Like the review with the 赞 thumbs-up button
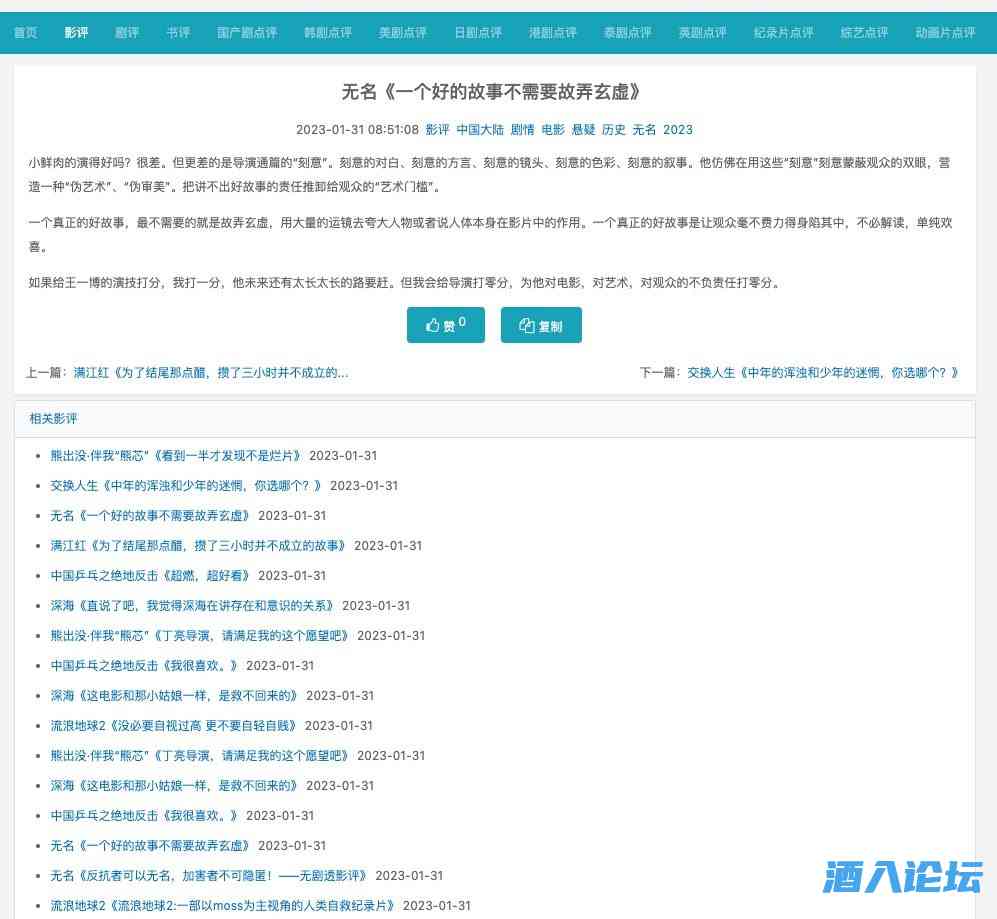The height and width of the screenshot is (919, 997). point(446,325)
